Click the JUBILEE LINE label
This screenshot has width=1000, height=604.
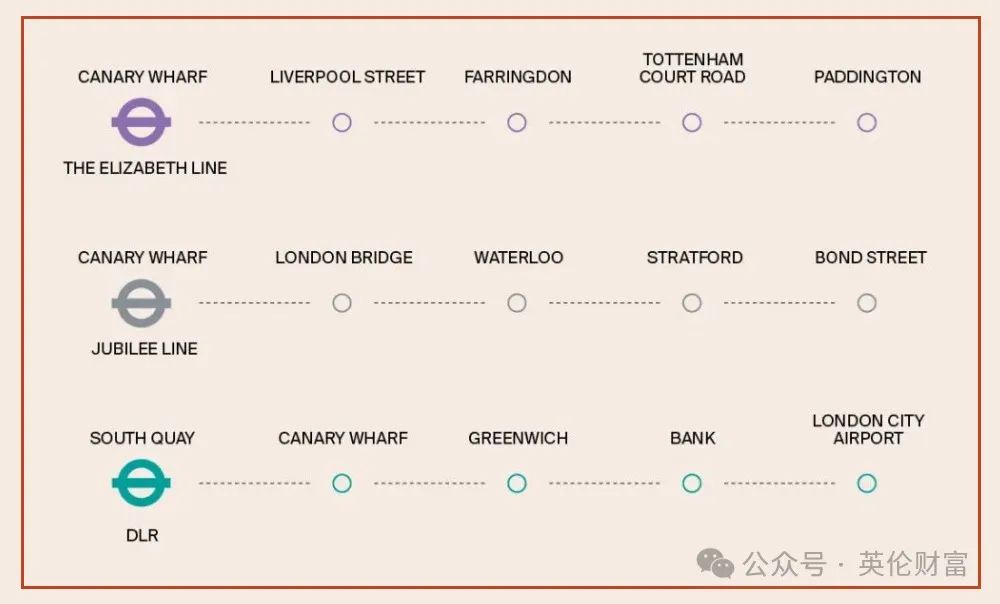(144, 348)
